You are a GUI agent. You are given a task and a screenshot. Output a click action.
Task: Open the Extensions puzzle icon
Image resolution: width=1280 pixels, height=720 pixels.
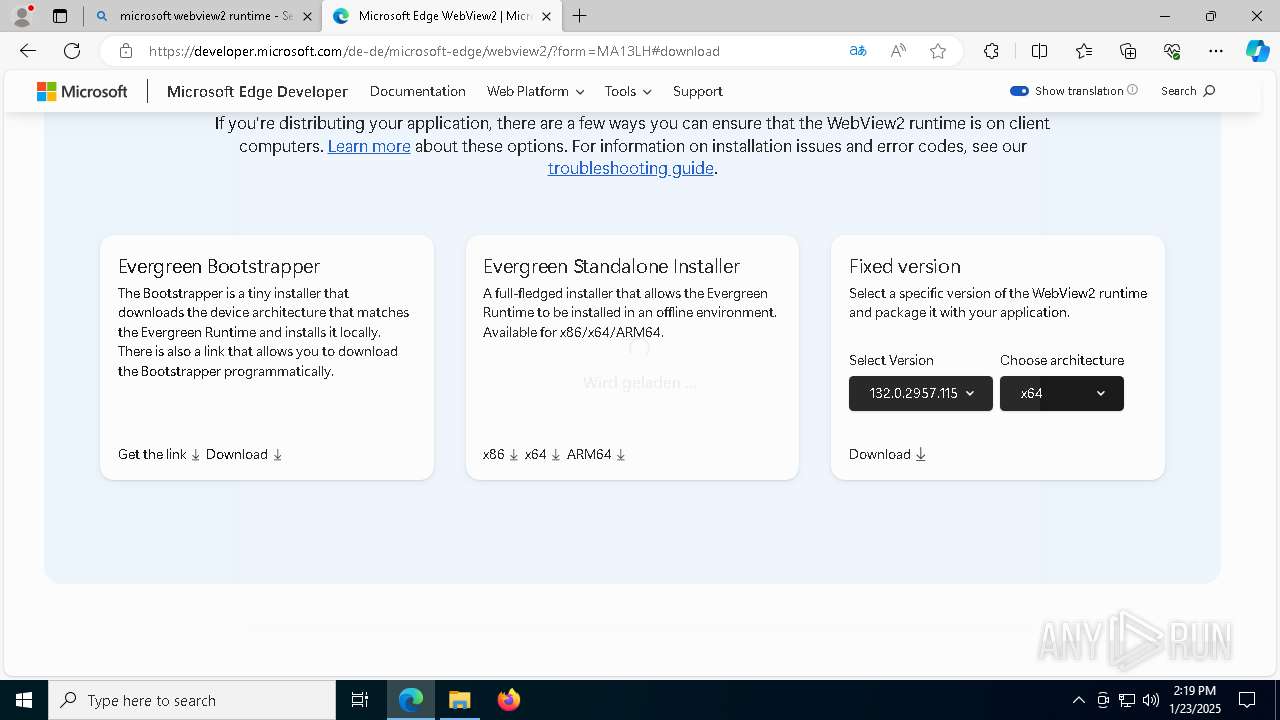[991, 51]
